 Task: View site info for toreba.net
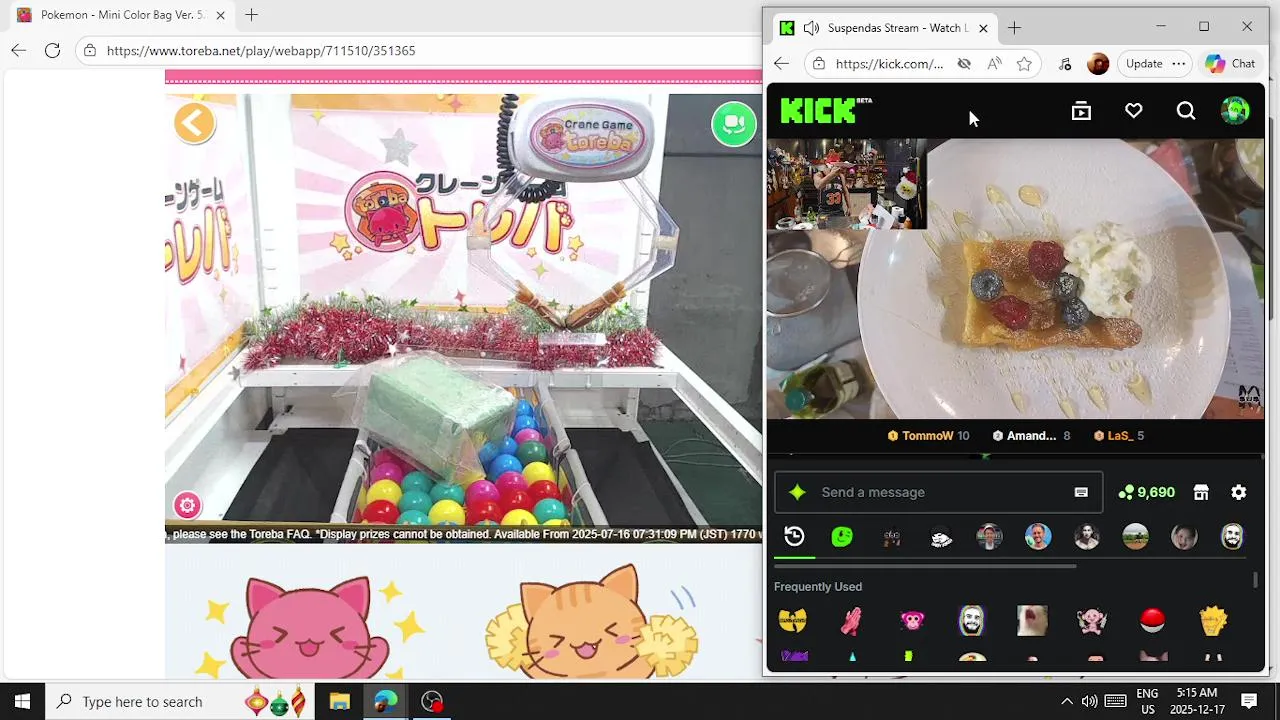coord(90,50)
